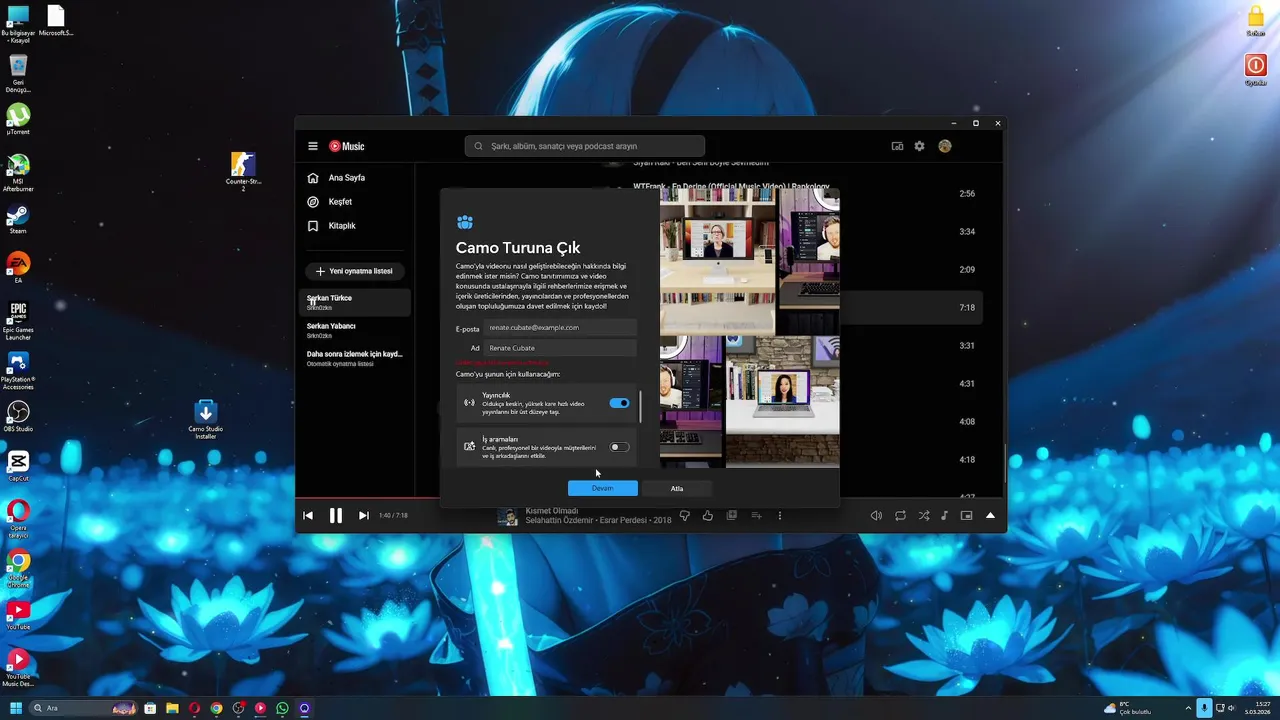
Task: Click the YouTube Music logo
Action: tap(347, 146)
